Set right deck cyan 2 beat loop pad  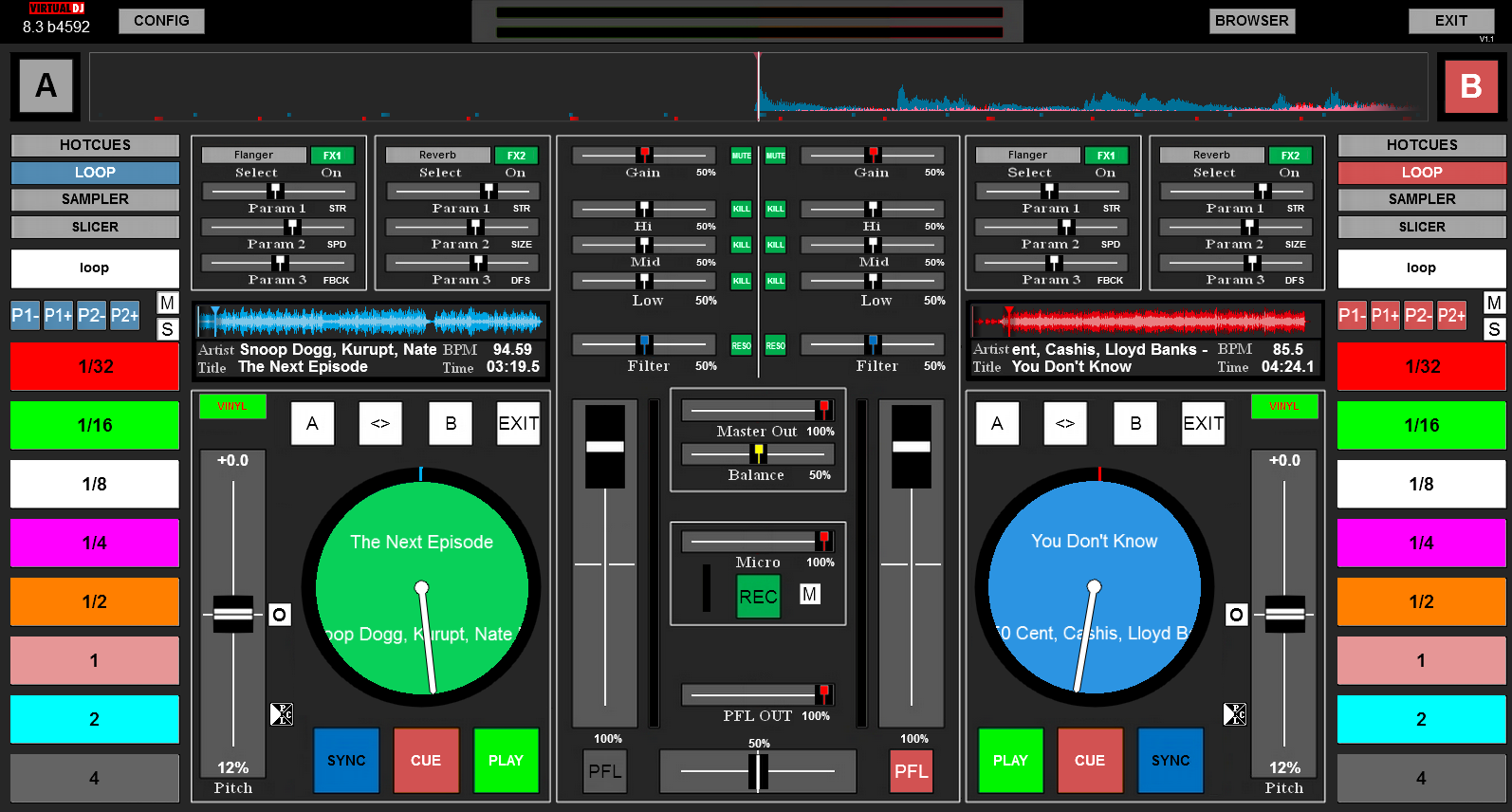[x=1422, y=719]
